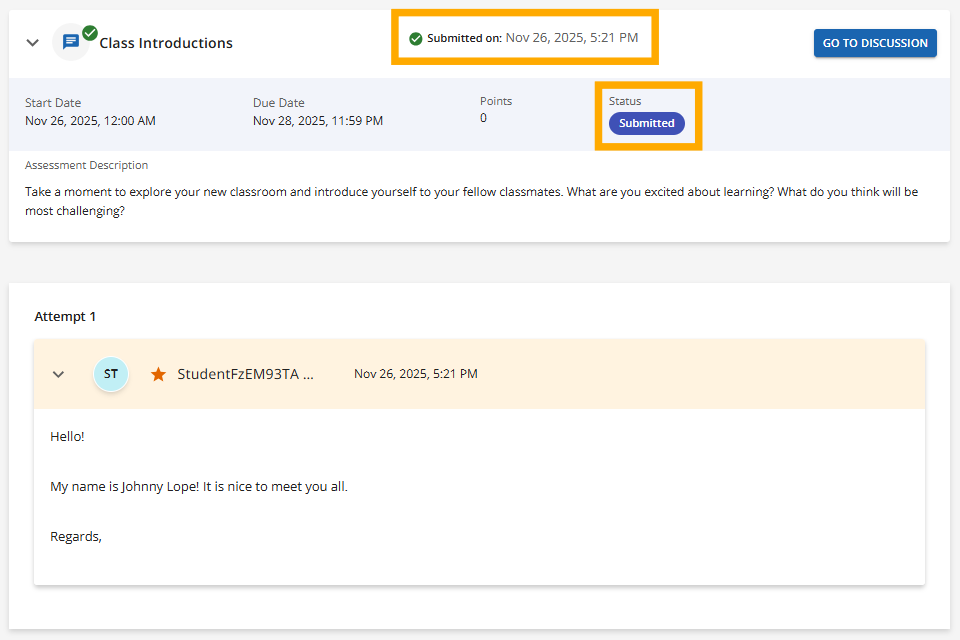Click the Start Date value Nov 26, 2025
This screenshot has height=640, width=960.
click(x=90, y=121)
